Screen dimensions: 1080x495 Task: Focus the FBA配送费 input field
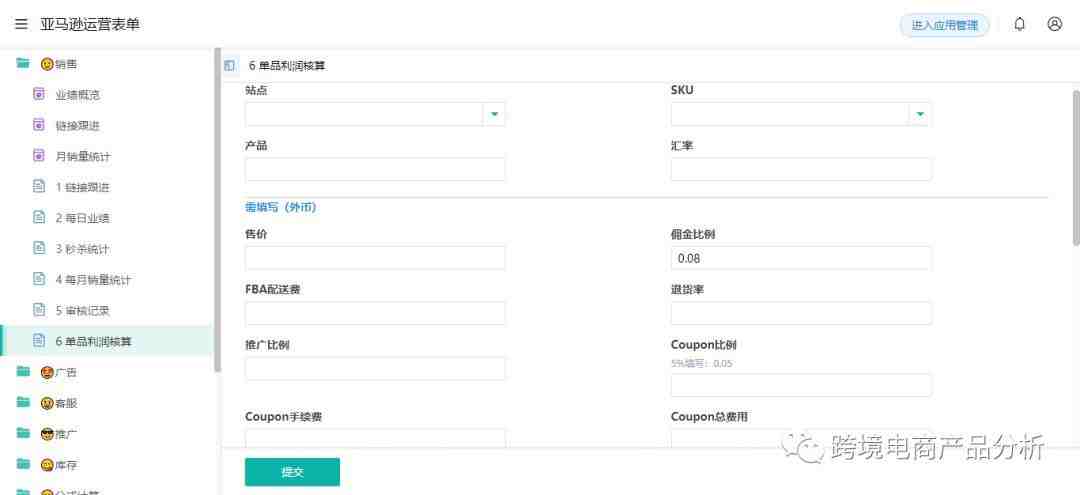coord(375,313)
